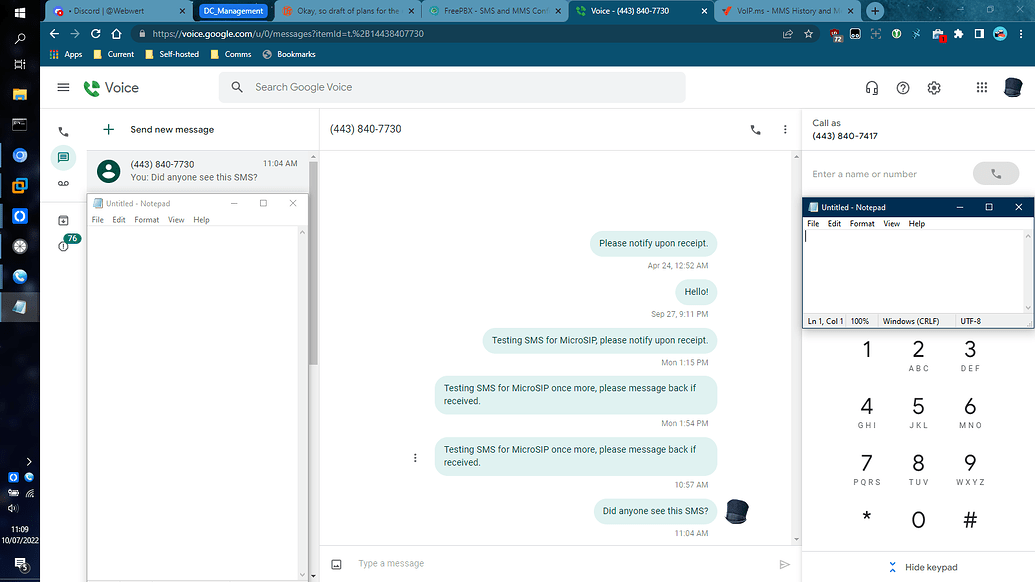Bookmark this page using the star icon
1035x582 pixels.
808,32
